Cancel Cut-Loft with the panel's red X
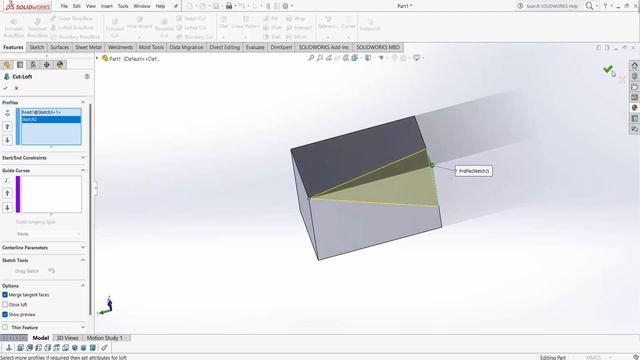 pyautogui.click(x=16, y=88)
